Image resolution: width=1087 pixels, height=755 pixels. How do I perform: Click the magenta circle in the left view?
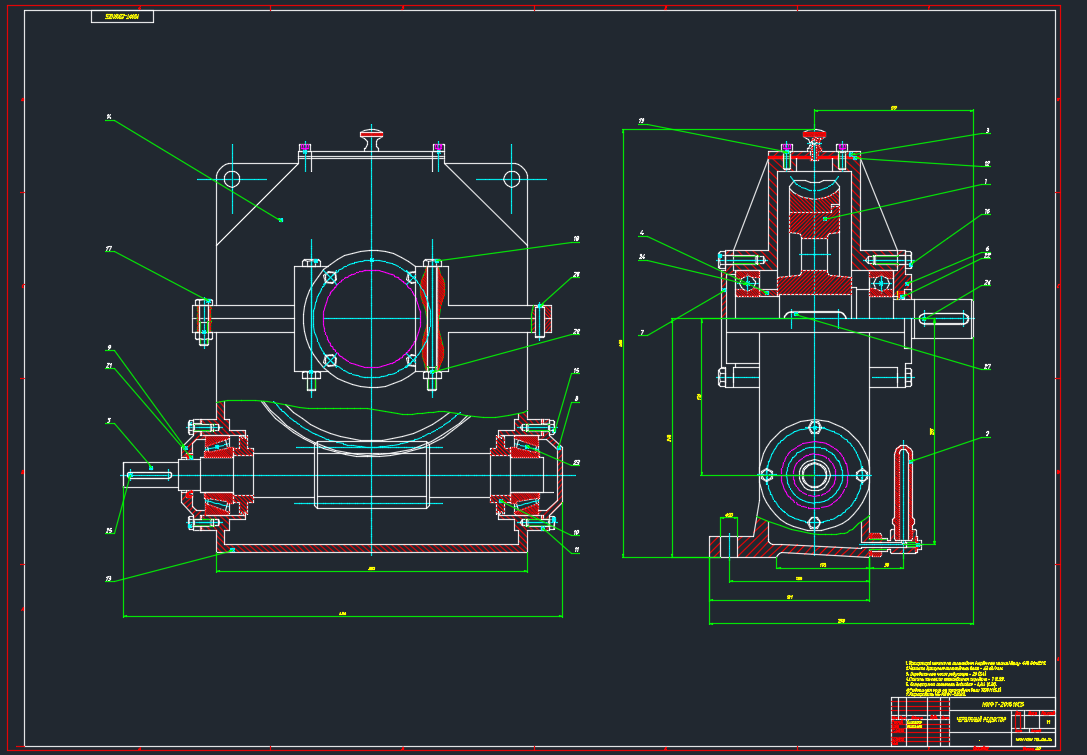click(x=372, y=318)
